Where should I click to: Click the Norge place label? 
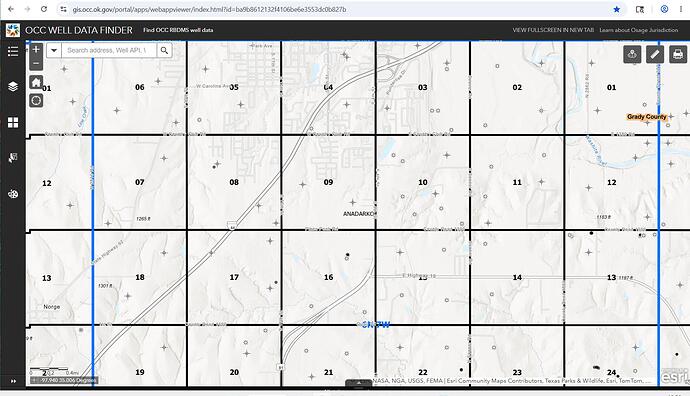(51, 307)
